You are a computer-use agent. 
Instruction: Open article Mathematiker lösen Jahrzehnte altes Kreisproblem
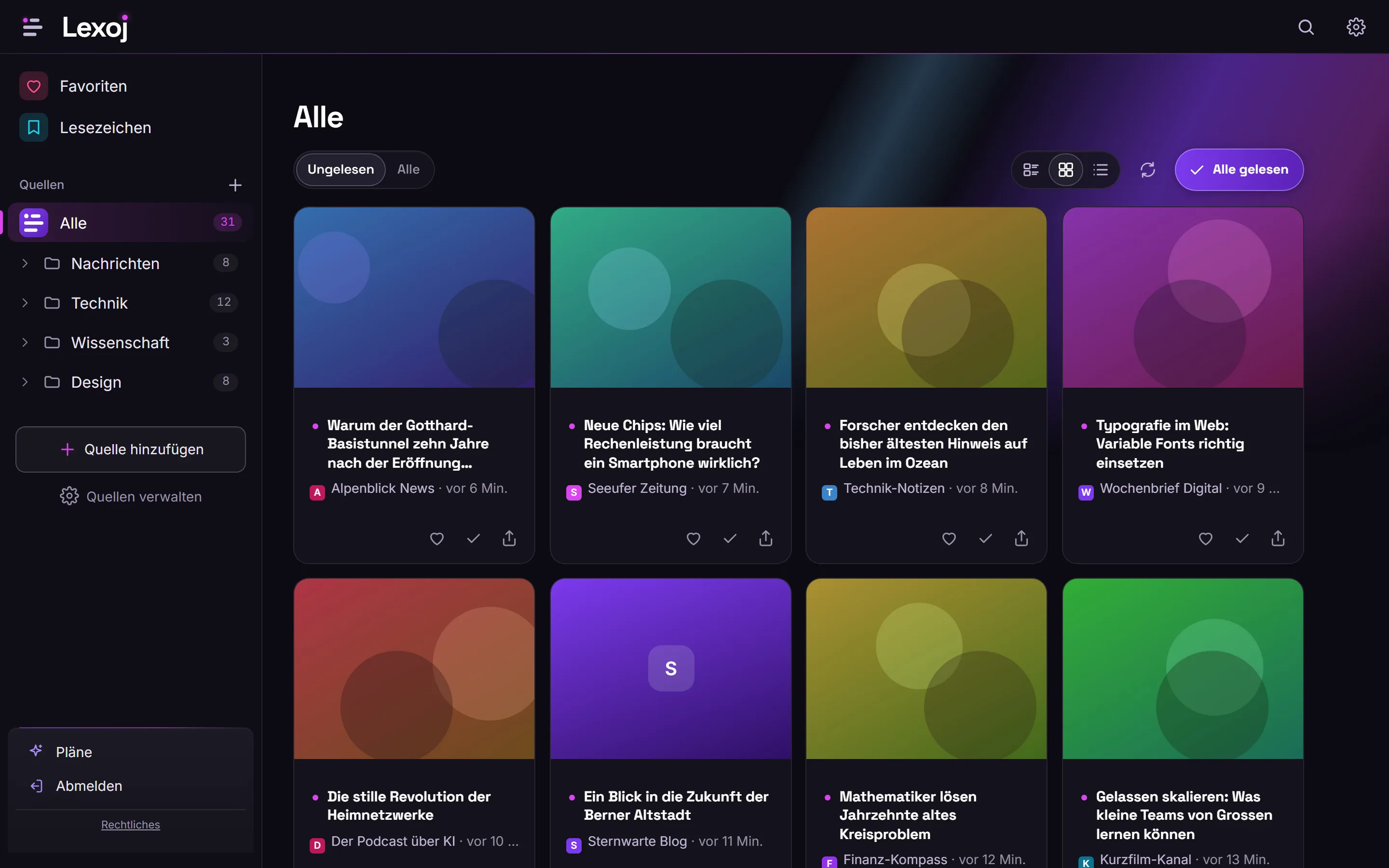(x=908, y=814)
